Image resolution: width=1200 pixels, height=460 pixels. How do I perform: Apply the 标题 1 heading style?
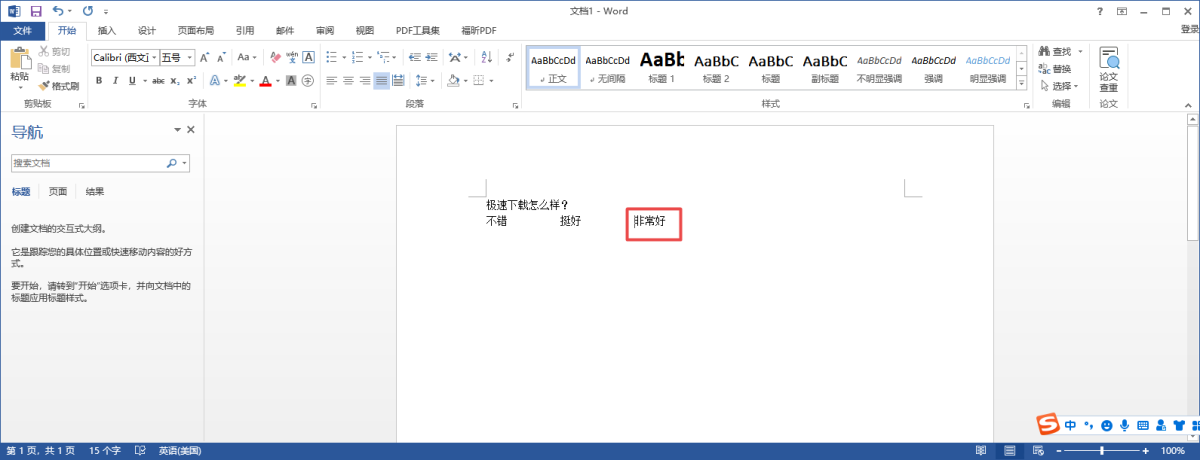coord(661,66)
